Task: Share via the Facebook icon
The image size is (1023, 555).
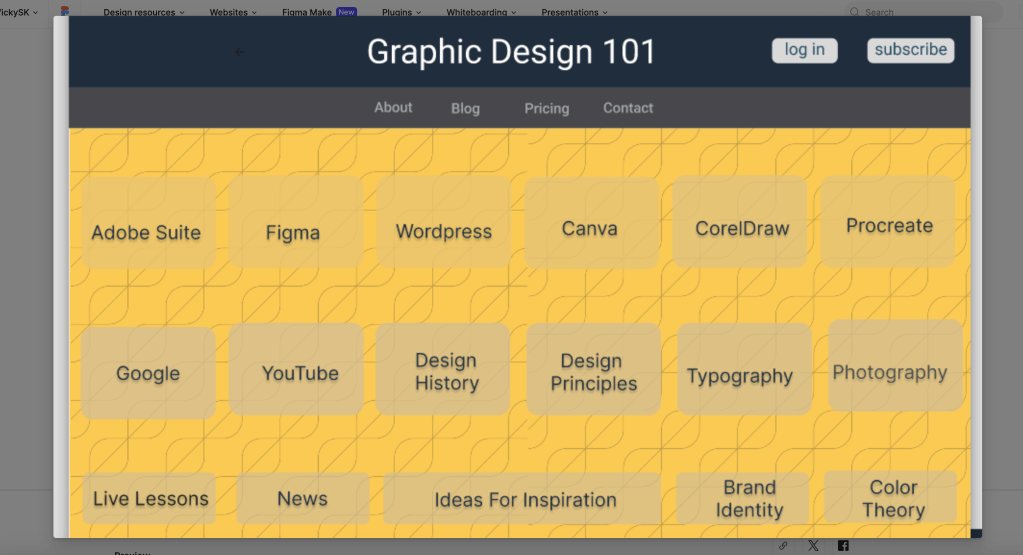Action: pyautogui.click(x=843, y=546)
